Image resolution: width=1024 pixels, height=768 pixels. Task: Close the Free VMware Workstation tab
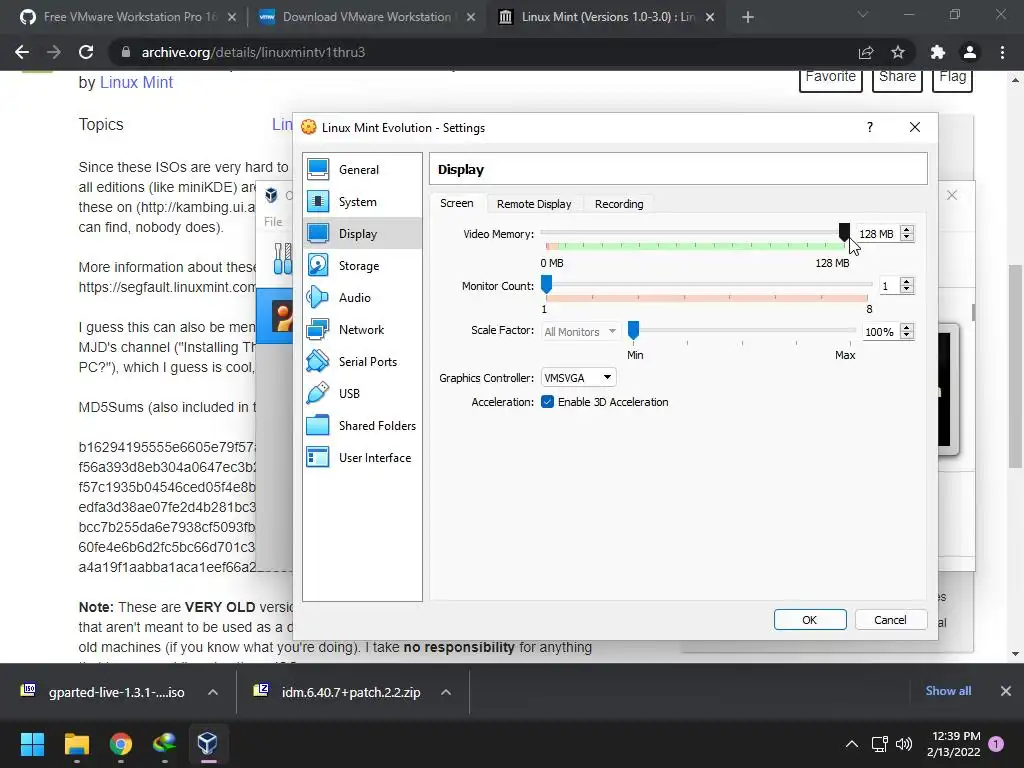click(x=232, y=17)
